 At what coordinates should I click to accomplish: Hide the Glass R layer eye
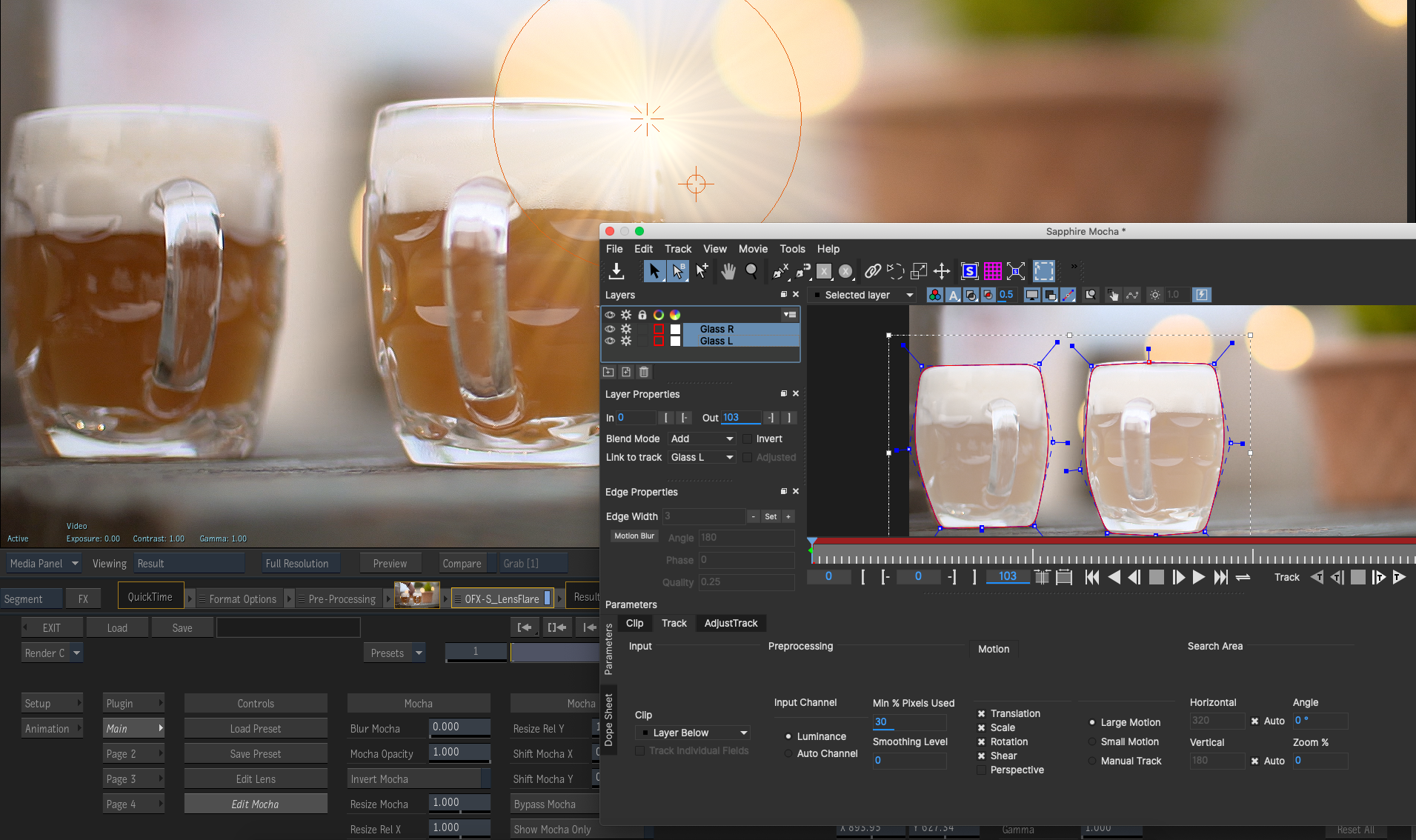point(610,329)
